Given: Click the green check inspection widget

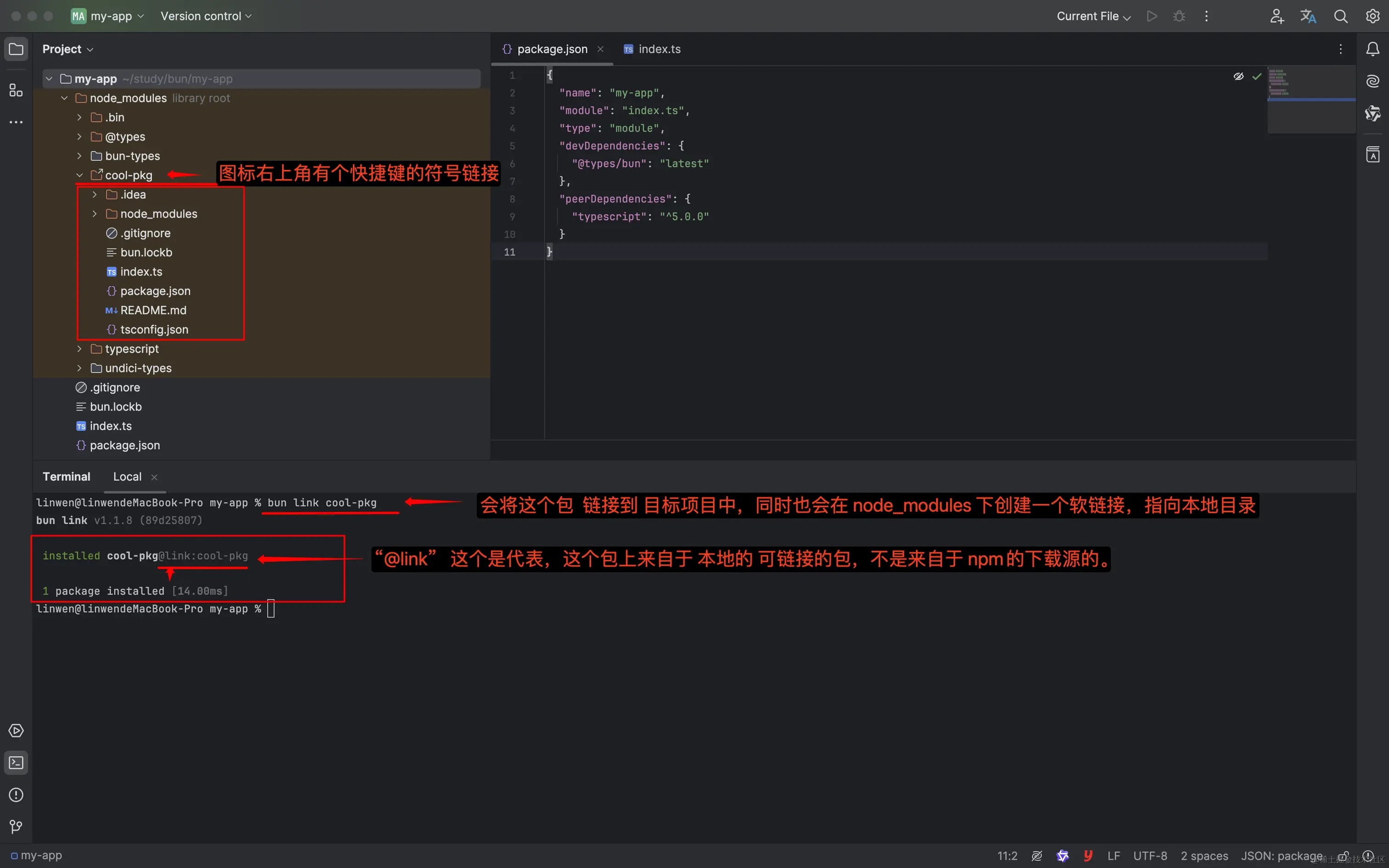Looking at the screenshot, I should pos(1257,76).
